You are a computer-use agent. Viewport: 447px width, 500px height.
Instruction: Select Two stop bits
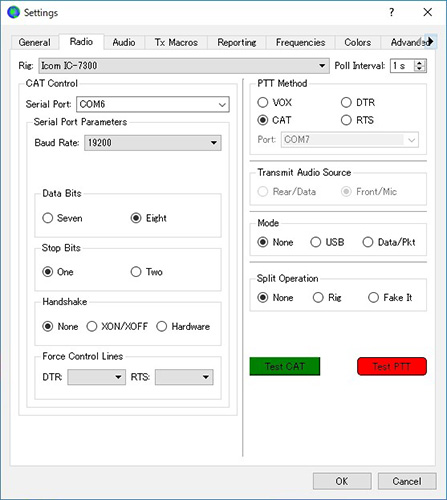pos(136,272)
